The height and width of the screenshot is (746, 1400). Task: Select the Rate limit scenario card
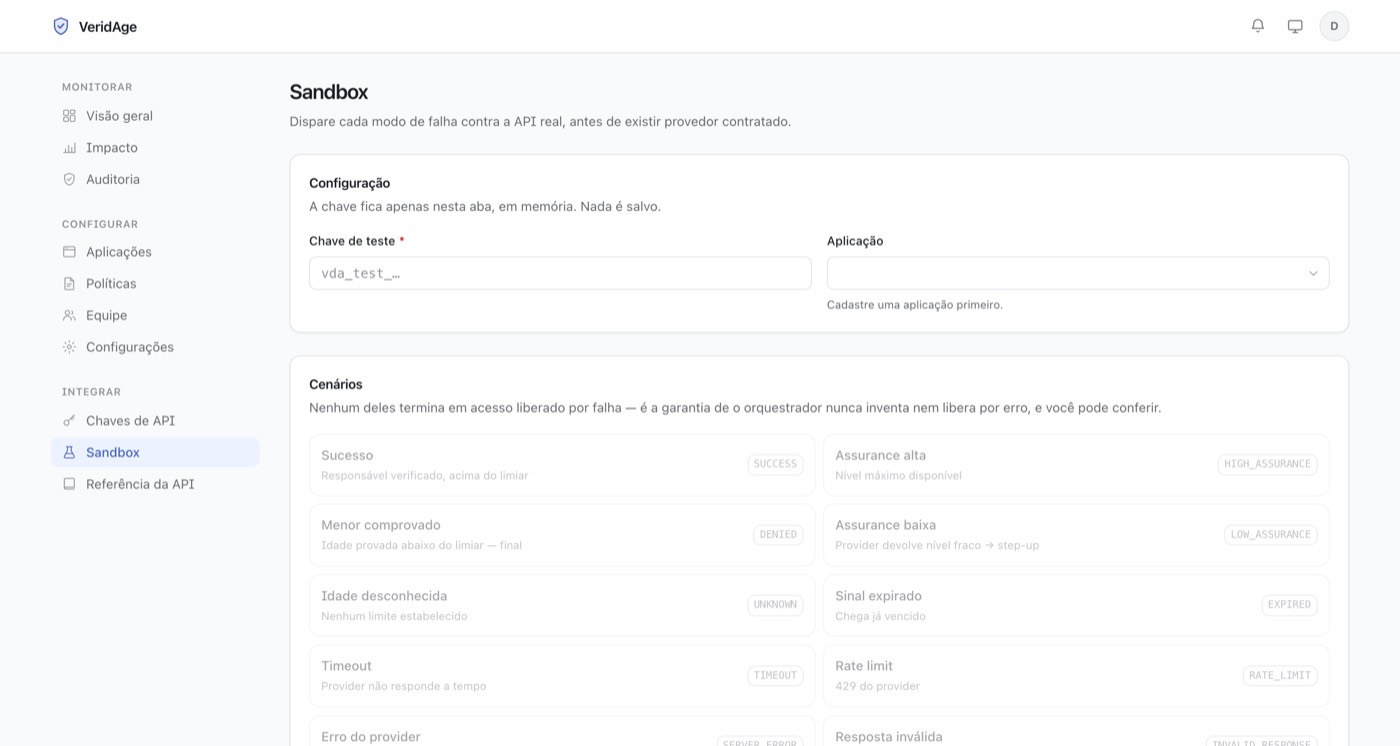pos(1076,676)
